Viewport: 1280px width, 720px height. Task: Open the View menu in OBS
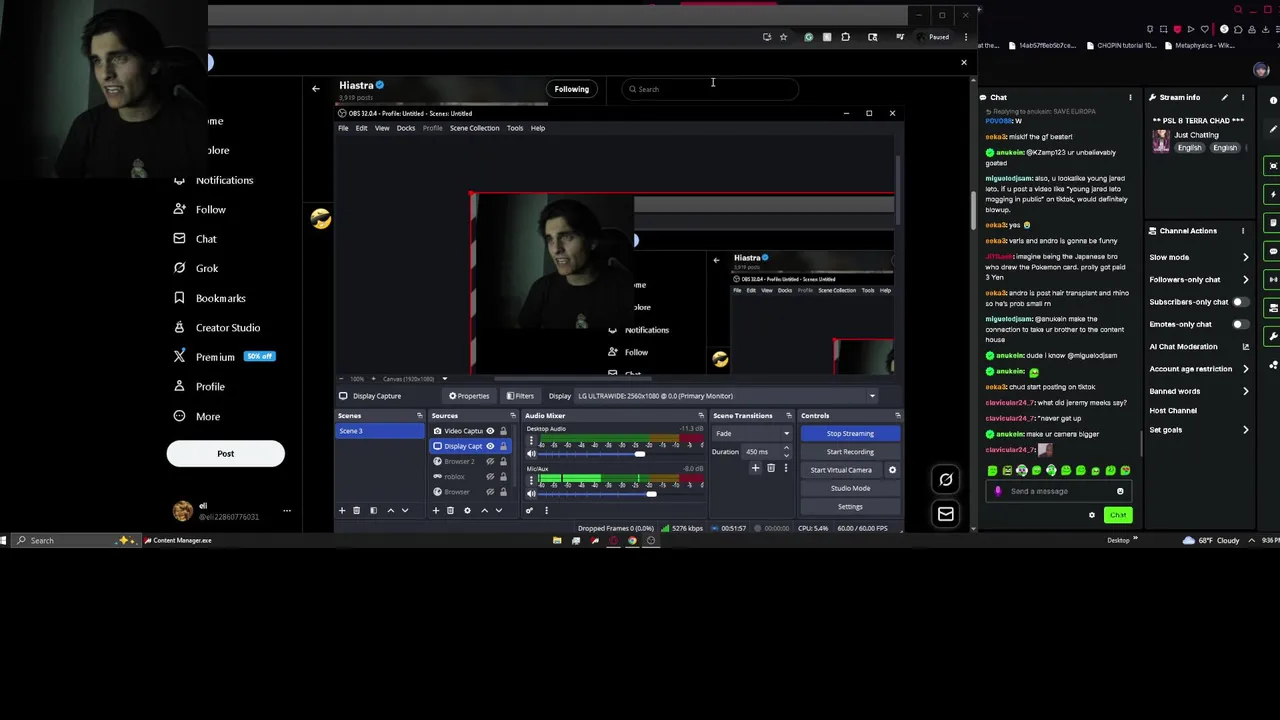[382, 128]
